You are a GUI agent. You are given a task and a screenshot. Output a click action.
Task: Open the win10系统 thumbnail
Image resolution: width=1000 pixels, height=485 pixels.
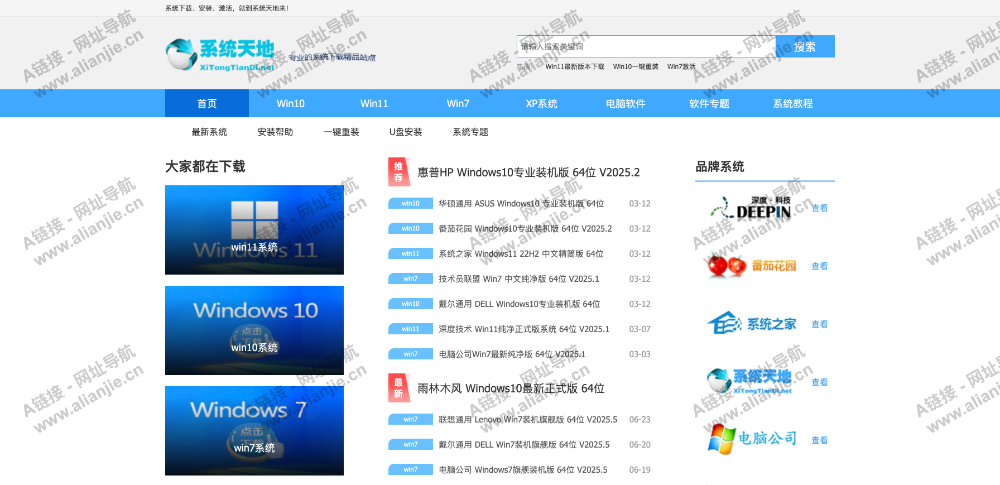click(x=254, y=330)
